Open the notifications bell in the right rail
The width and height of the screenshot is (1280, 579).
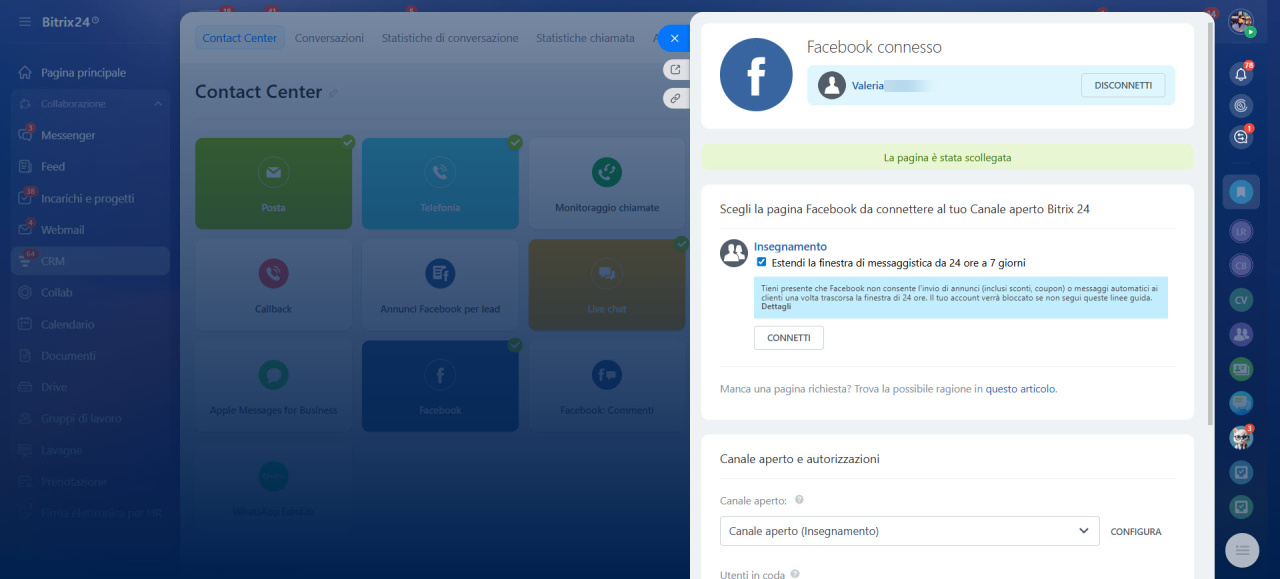pyautogui.click(x=1242, y=74)
